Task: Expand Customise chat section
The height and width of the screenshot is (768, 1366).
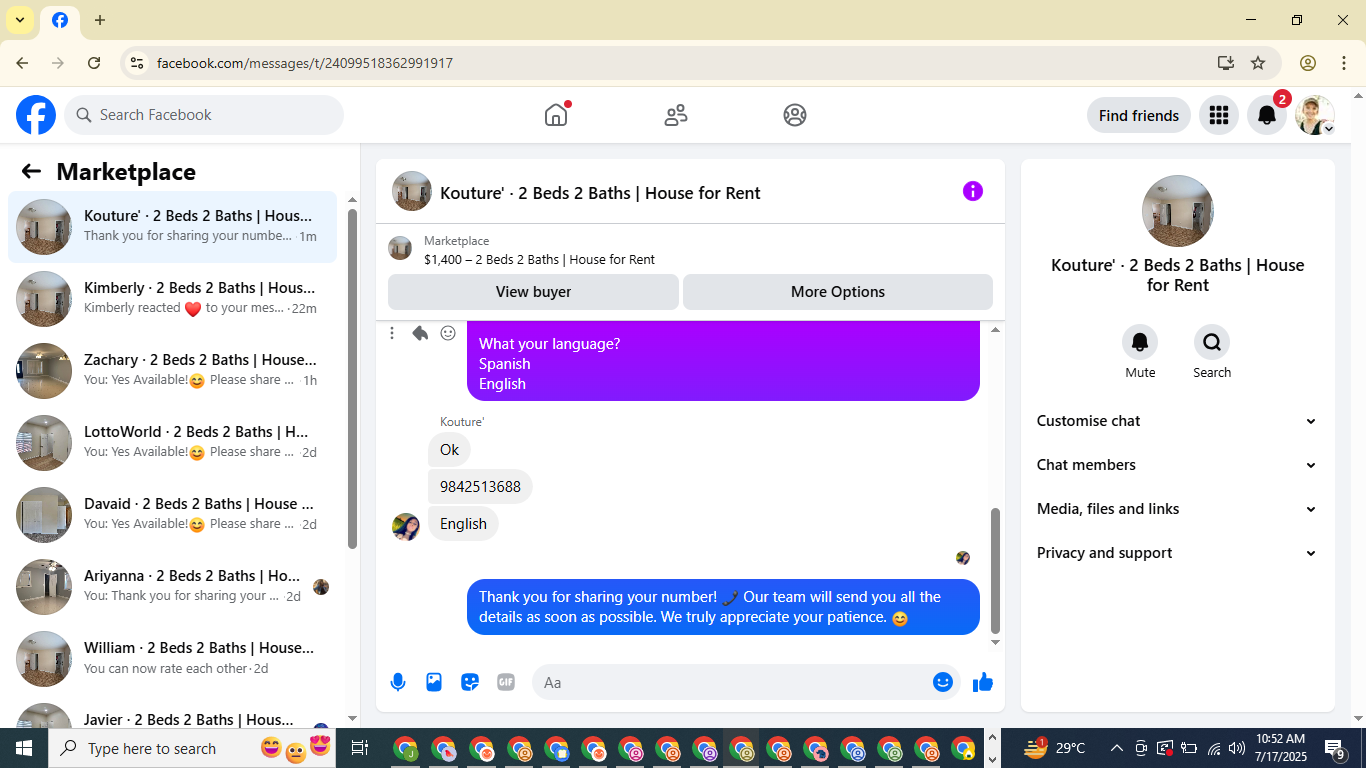Action: click(1177, 421)
